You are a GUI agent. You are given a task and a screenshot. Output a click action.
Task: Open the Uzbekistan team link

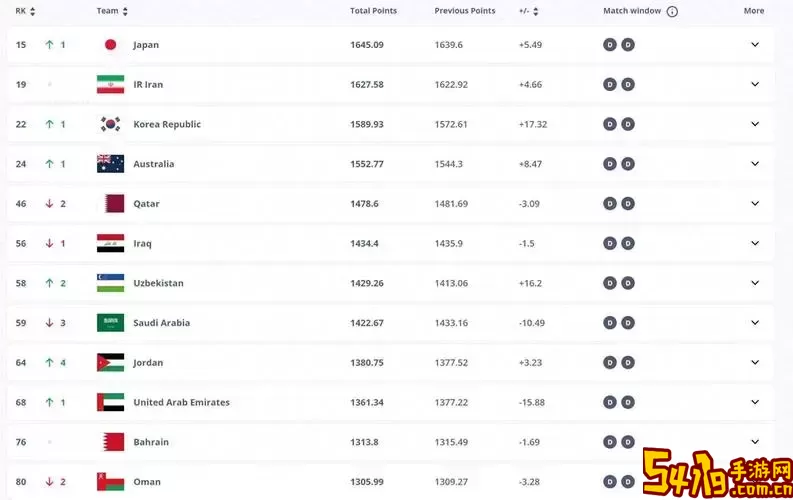pos(158,283)
